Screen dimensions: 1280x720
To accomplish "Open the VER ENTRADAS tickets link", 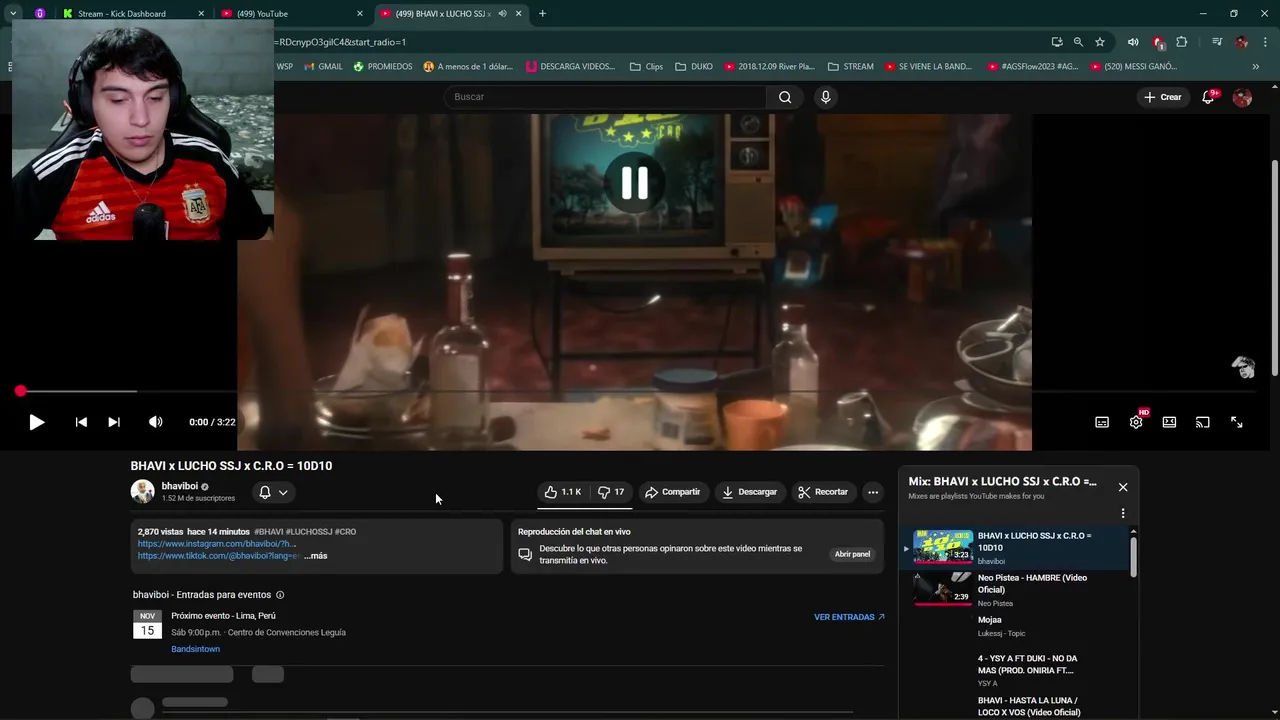I will 849,617.
